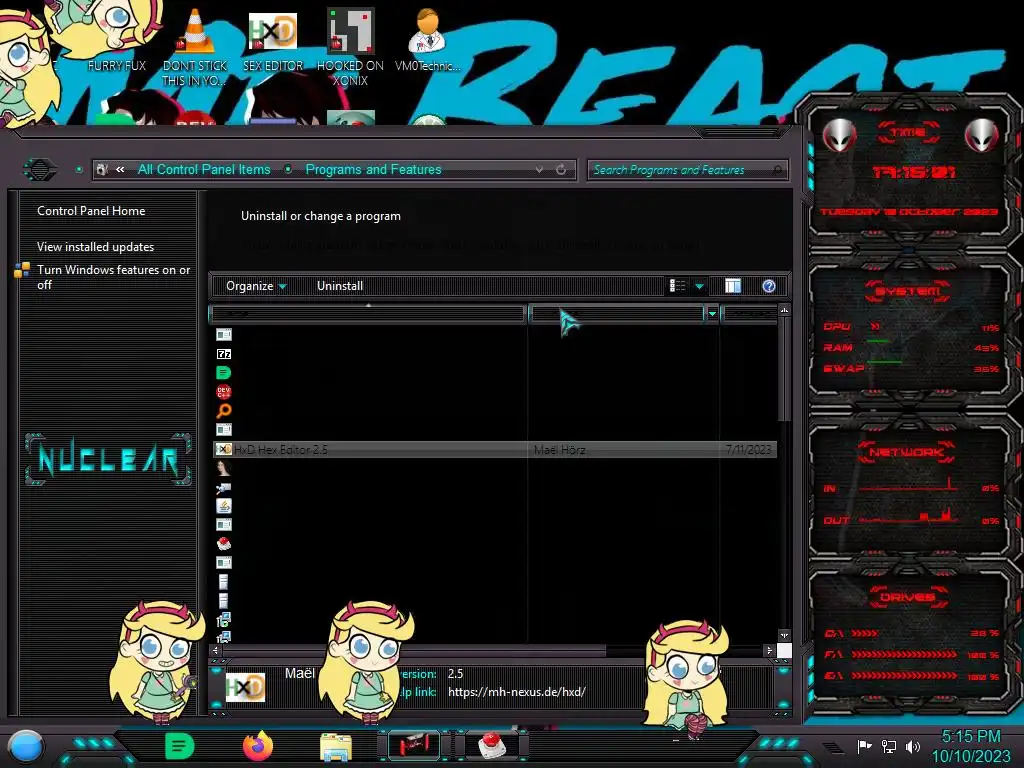1024x768 pixels.
Task: Click the Uninstall toolbar button
Action: coord(340,286)
